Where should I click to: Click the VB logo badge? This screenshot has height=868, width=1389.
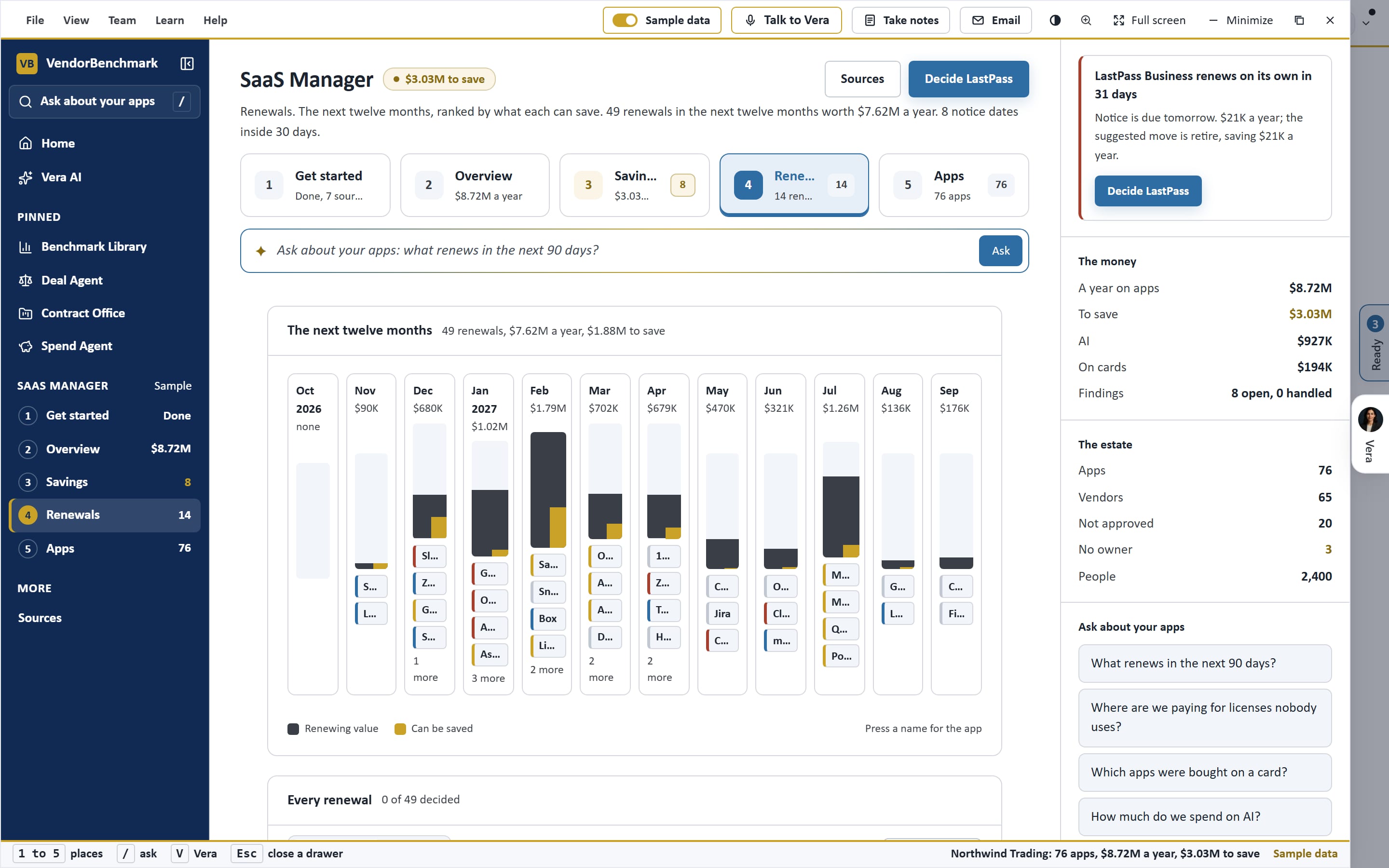27,63
